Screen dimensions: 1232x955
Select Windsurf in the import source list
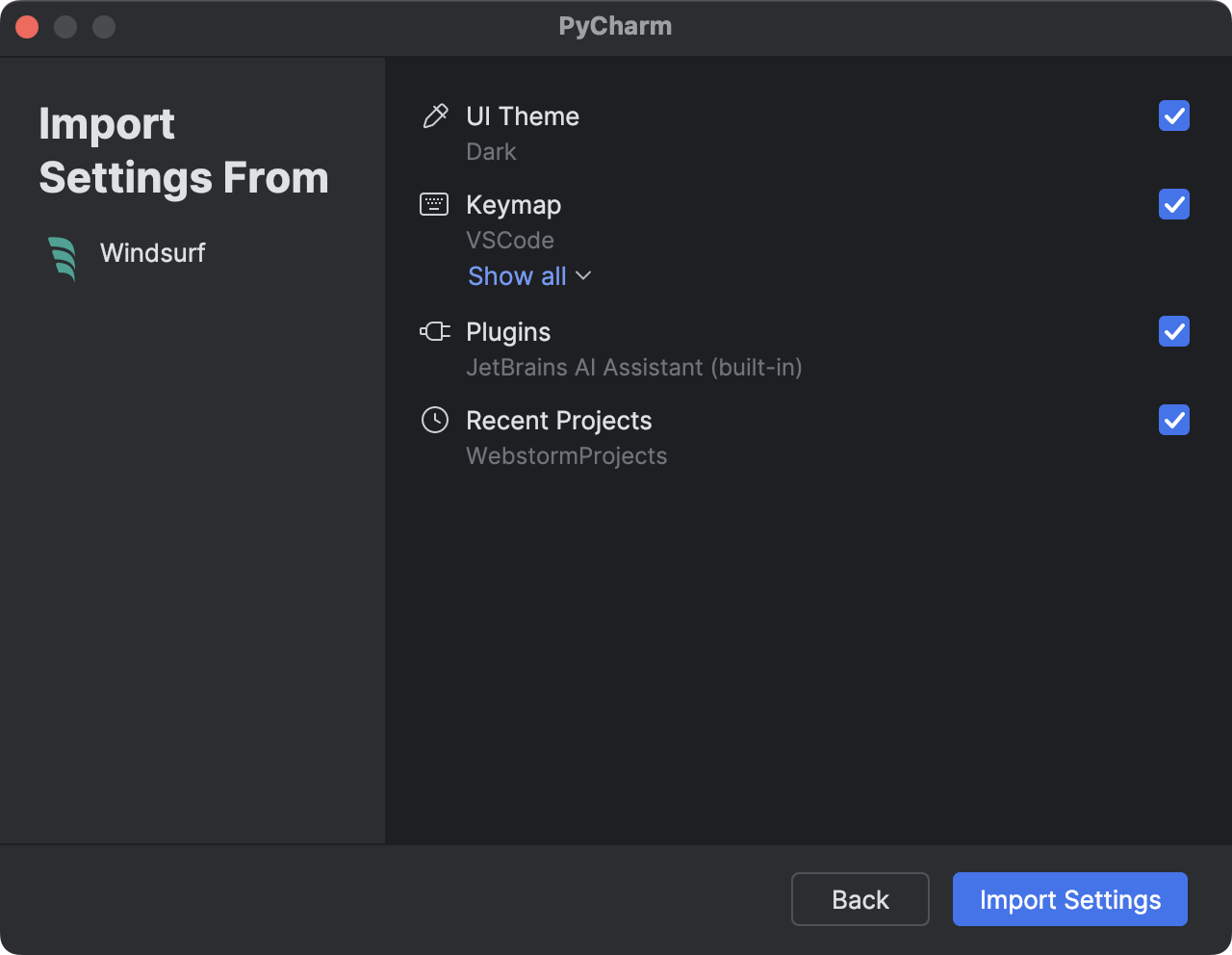pos(152,253)
